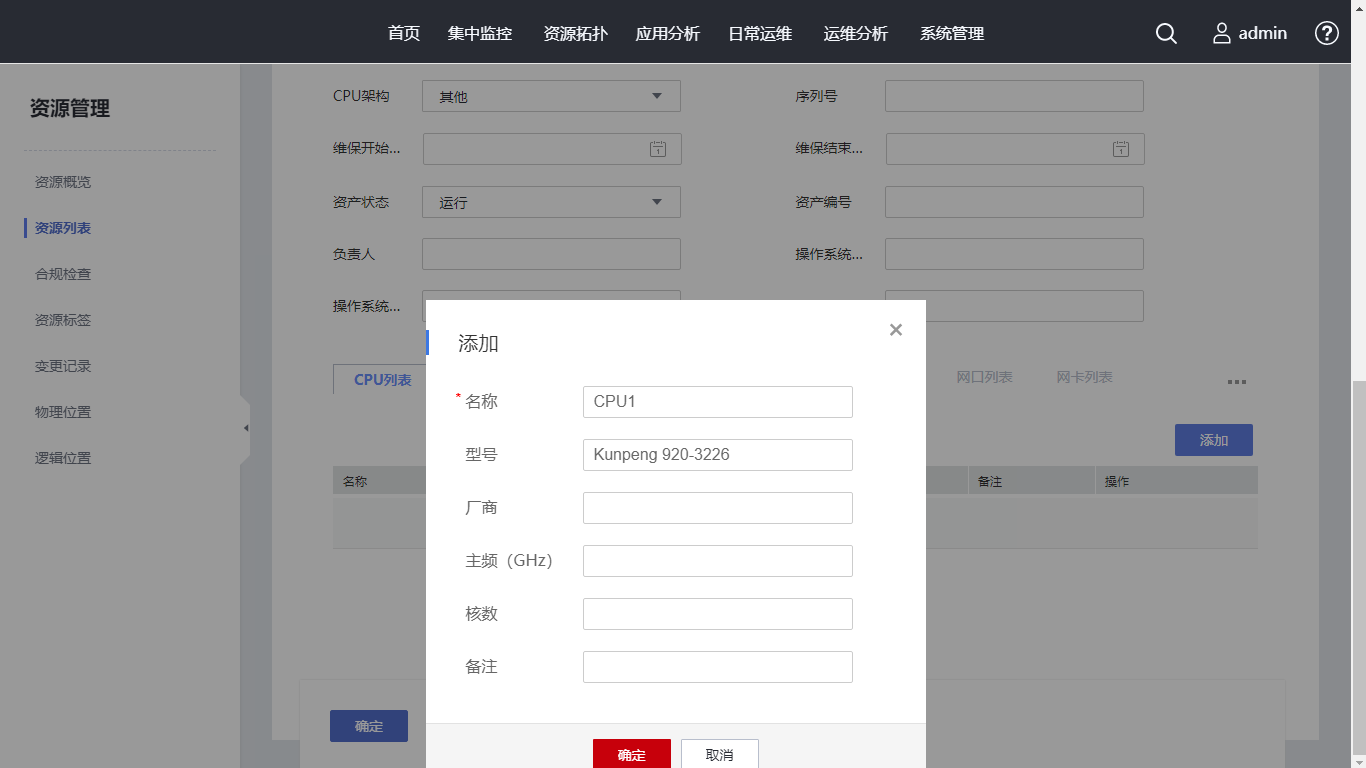
Task: Collapse the left sidebar arrow handle
Action: coord(245,428)
